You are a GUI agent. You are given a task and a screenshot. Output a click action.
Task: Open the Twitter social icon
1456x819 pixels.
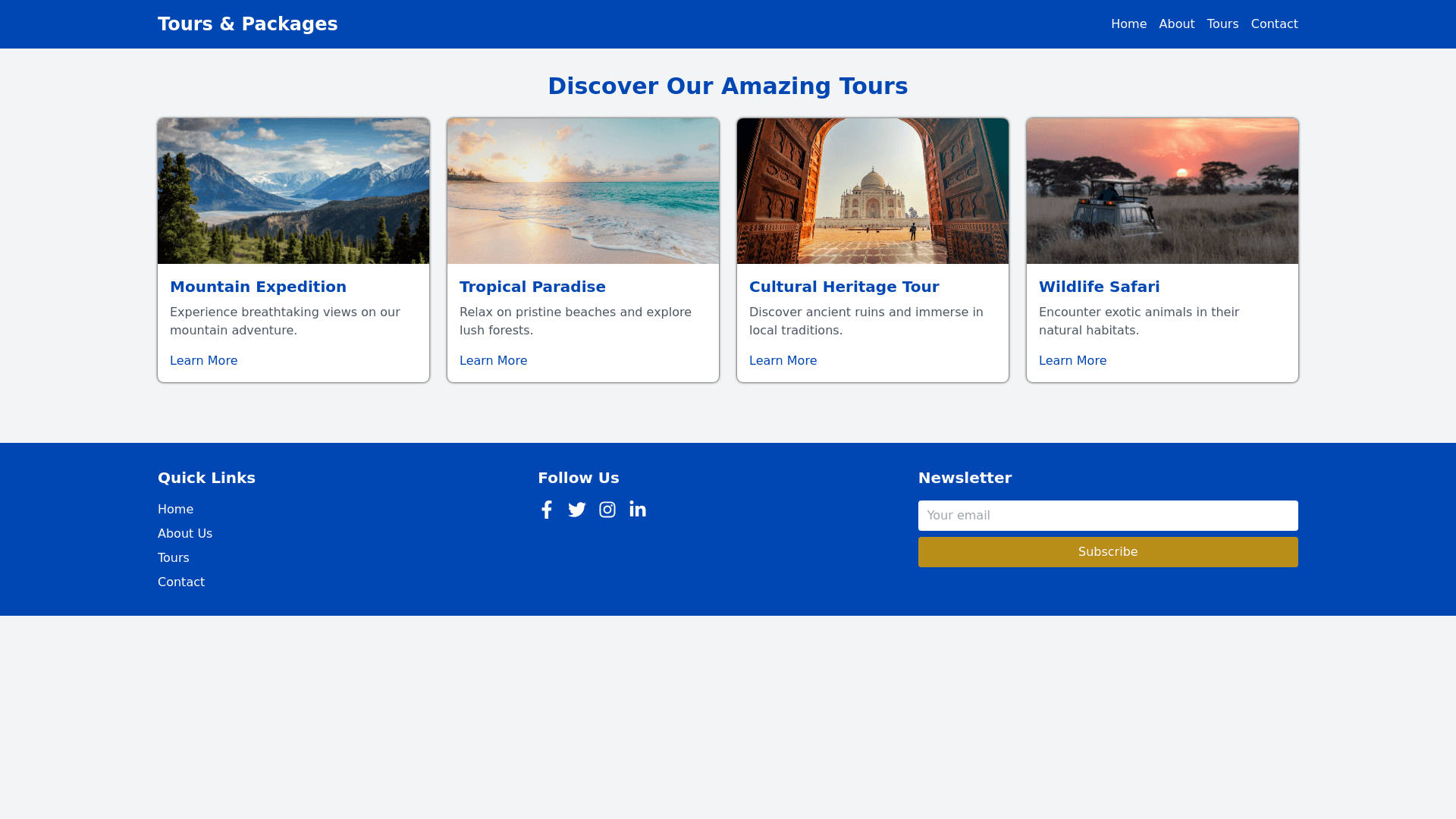pyautogui.click(x=577, y=510)
